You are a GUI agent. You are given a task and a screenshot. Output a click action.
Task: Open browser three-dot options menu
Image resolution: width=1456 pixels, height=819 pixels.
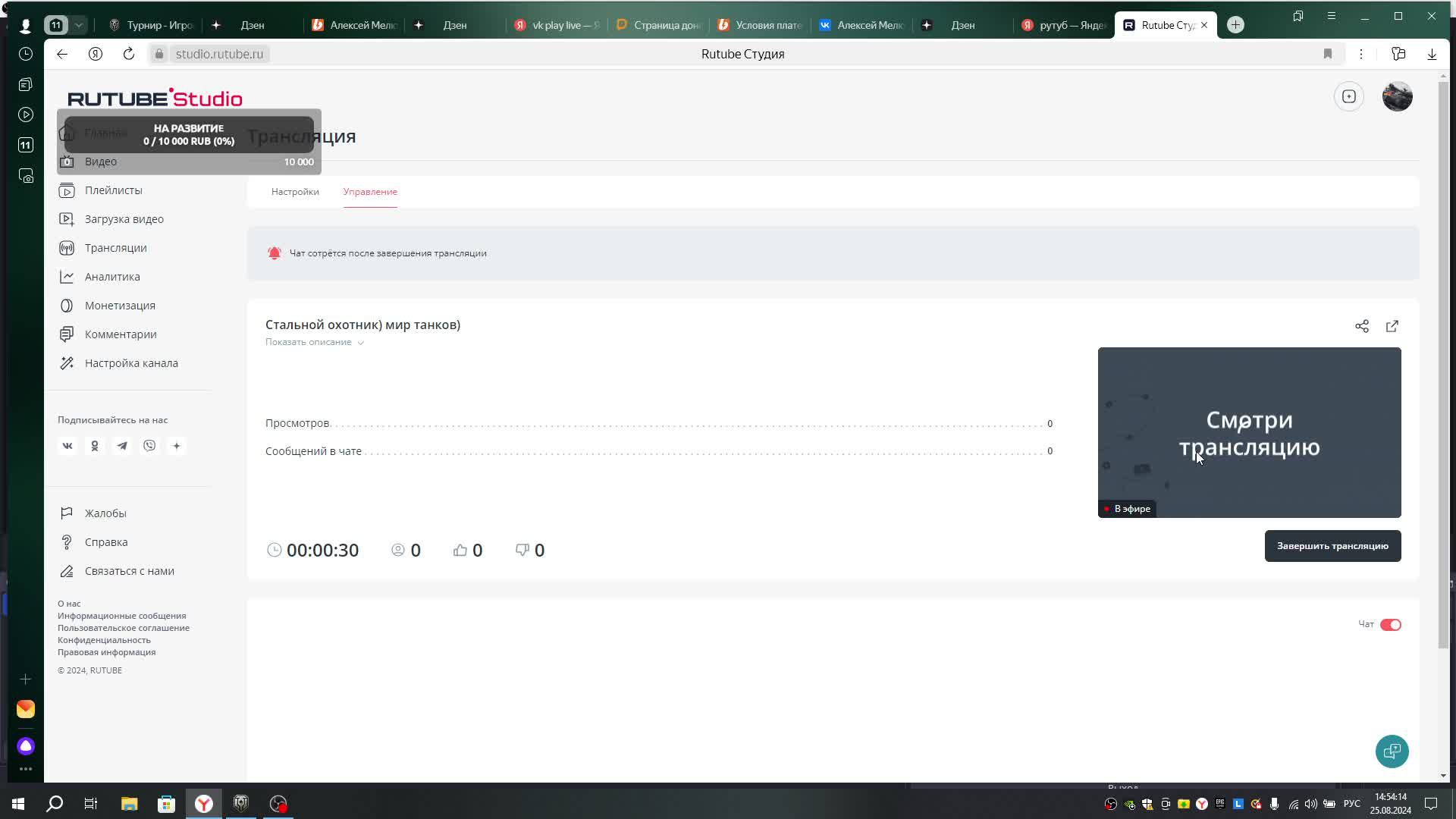coord(1361,54)
